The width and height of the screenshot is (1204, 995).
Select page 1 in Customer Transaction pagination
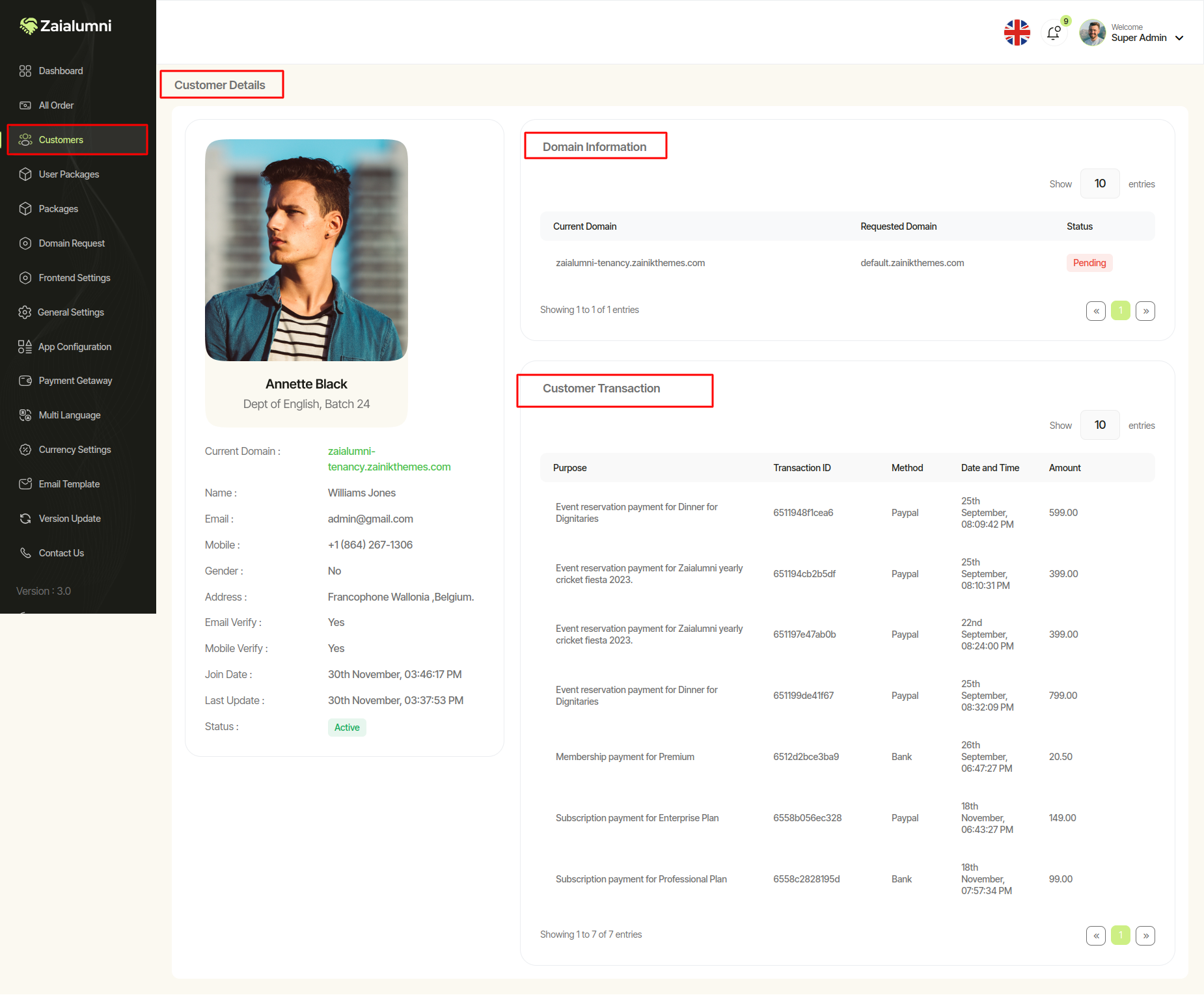[1121, 936]
